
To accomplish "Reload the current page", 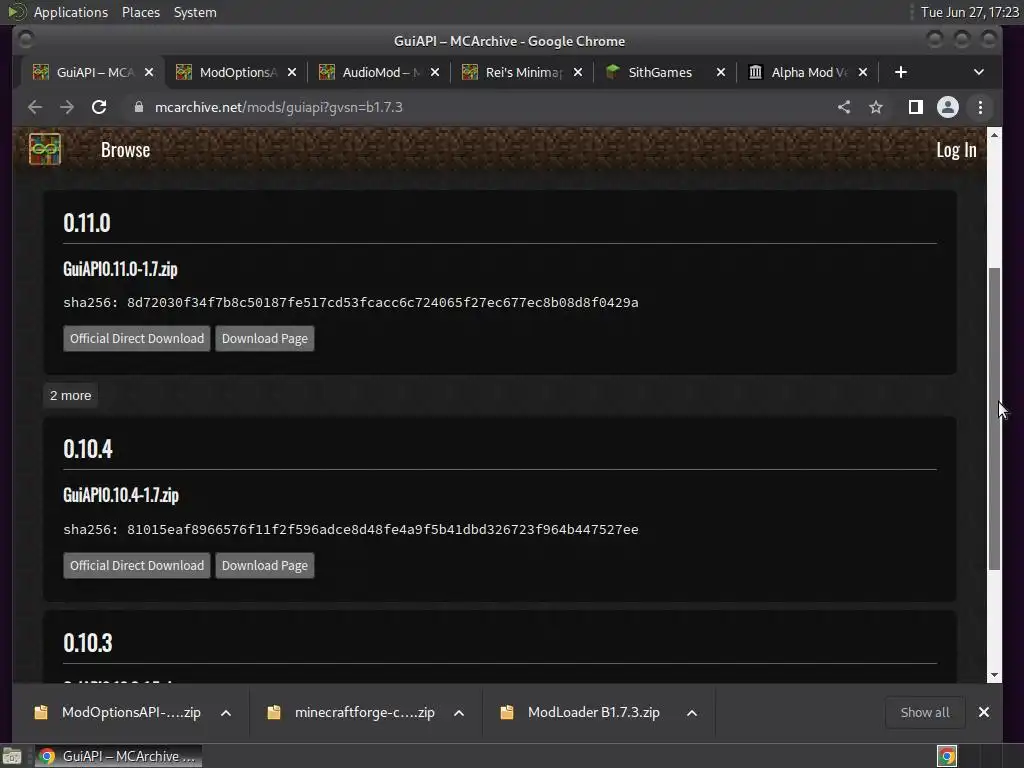I will [x=99, y=107].
